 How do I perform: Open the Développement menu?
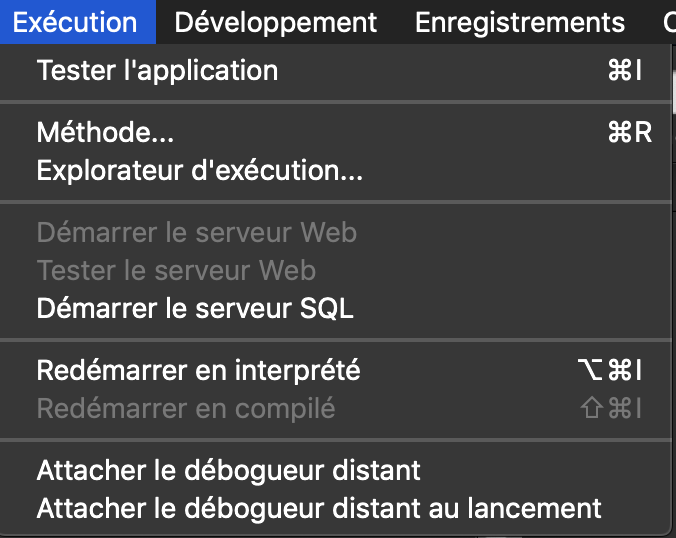276,22
